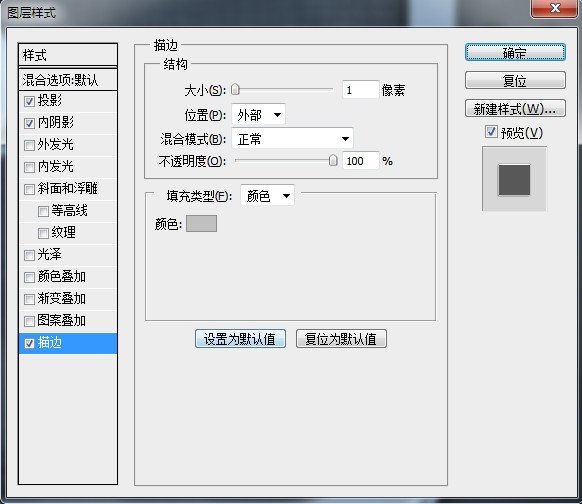The width and height of the screenshot is (582, 504).
Task: Tick the 纹理 checkbox
Action: click(43, 233)
